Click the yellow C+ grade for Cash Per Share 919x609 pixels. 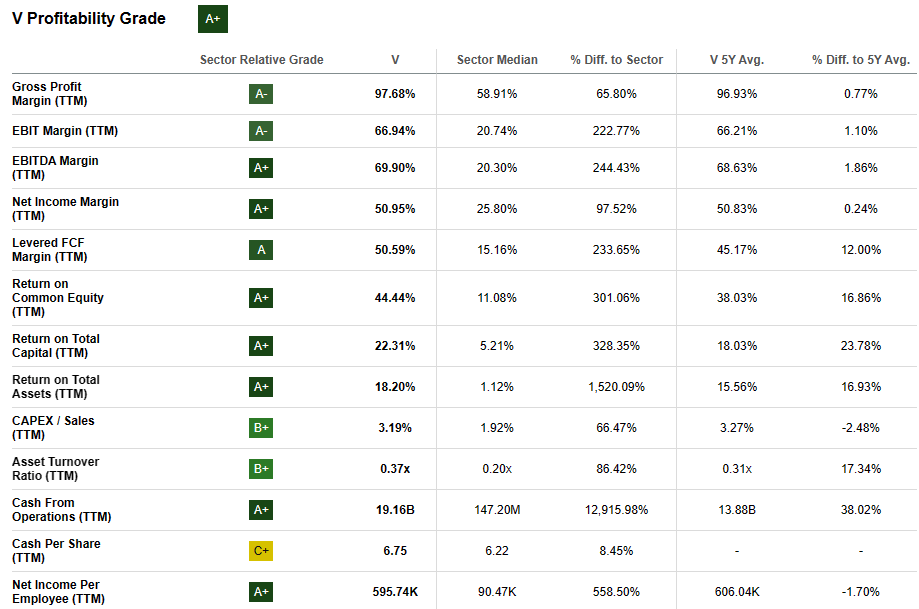coord(261,551)
